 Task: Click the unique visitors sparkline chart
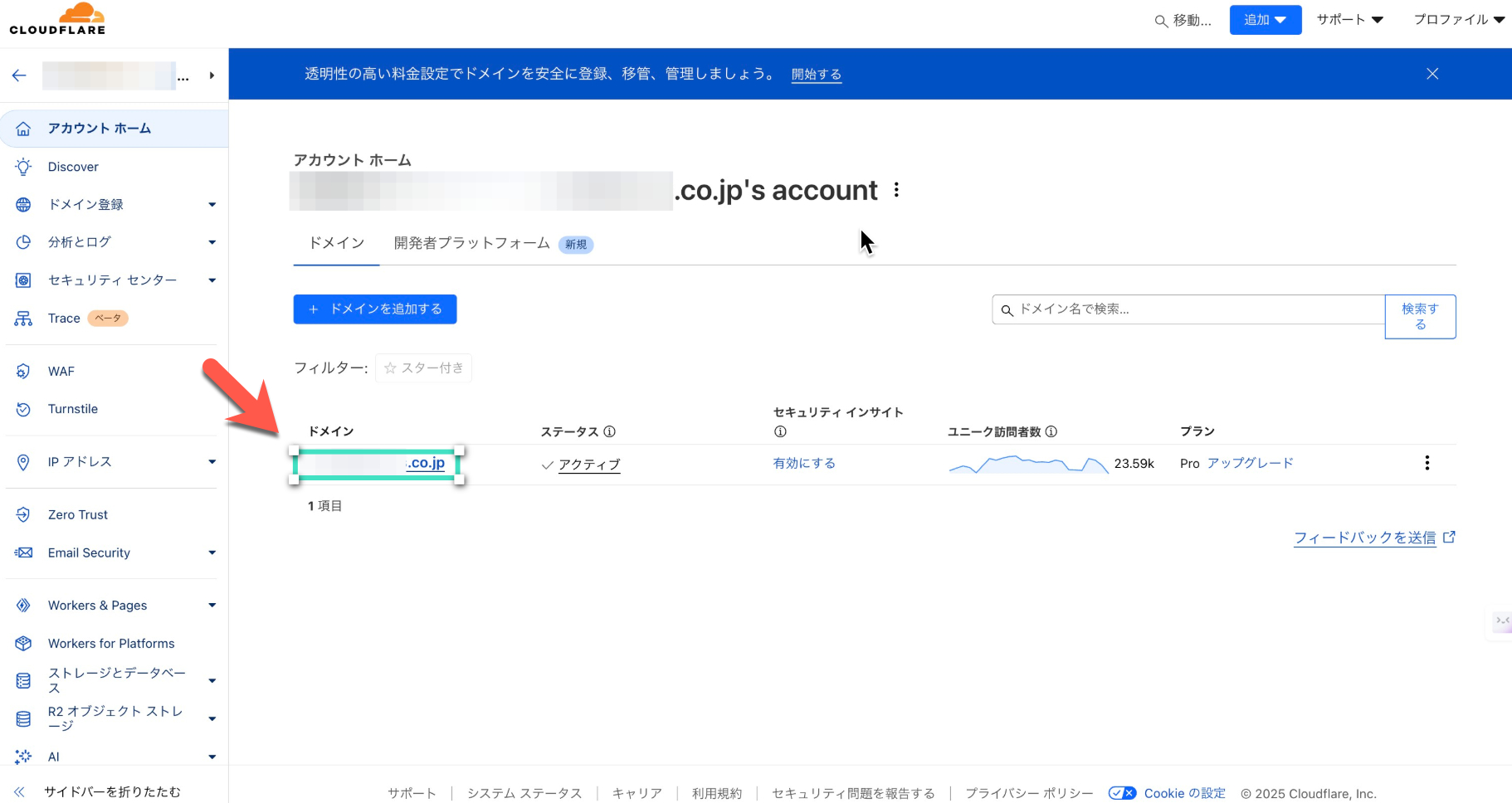coord(1028,465)
